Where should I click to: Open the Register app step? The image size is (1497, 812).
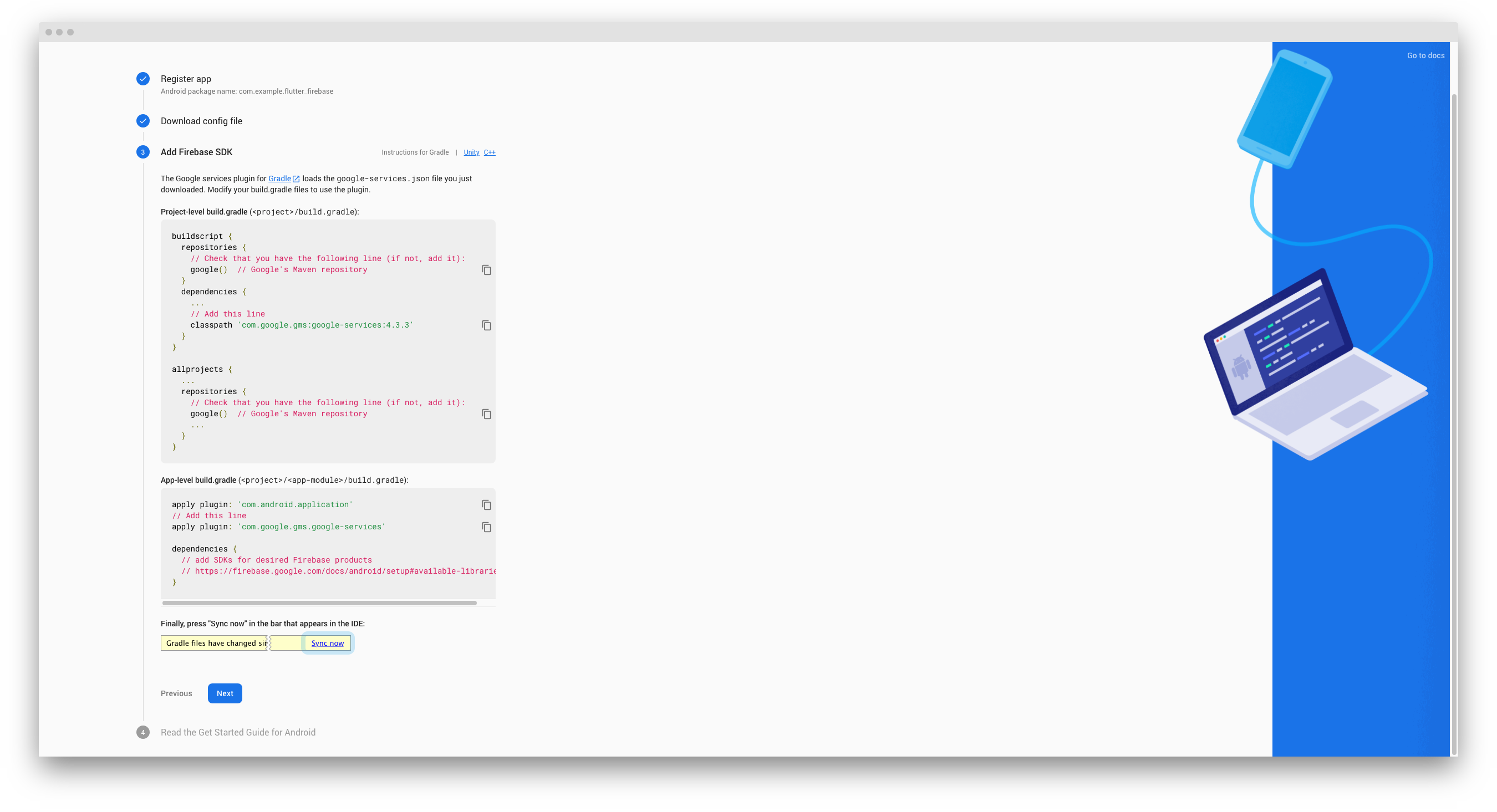pos(186,79)
